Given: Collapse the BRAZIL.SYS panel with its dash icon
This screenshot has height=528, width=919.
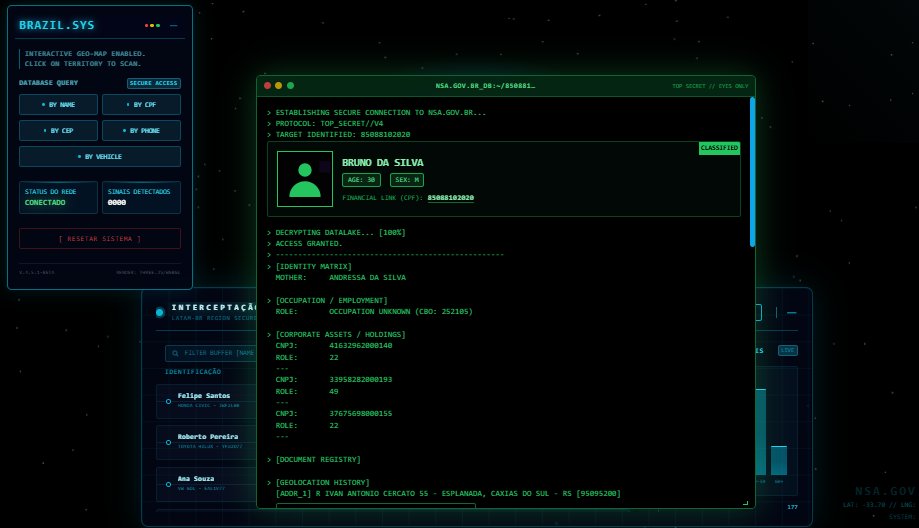Looking at the screenshot, I should click(173, 26).
